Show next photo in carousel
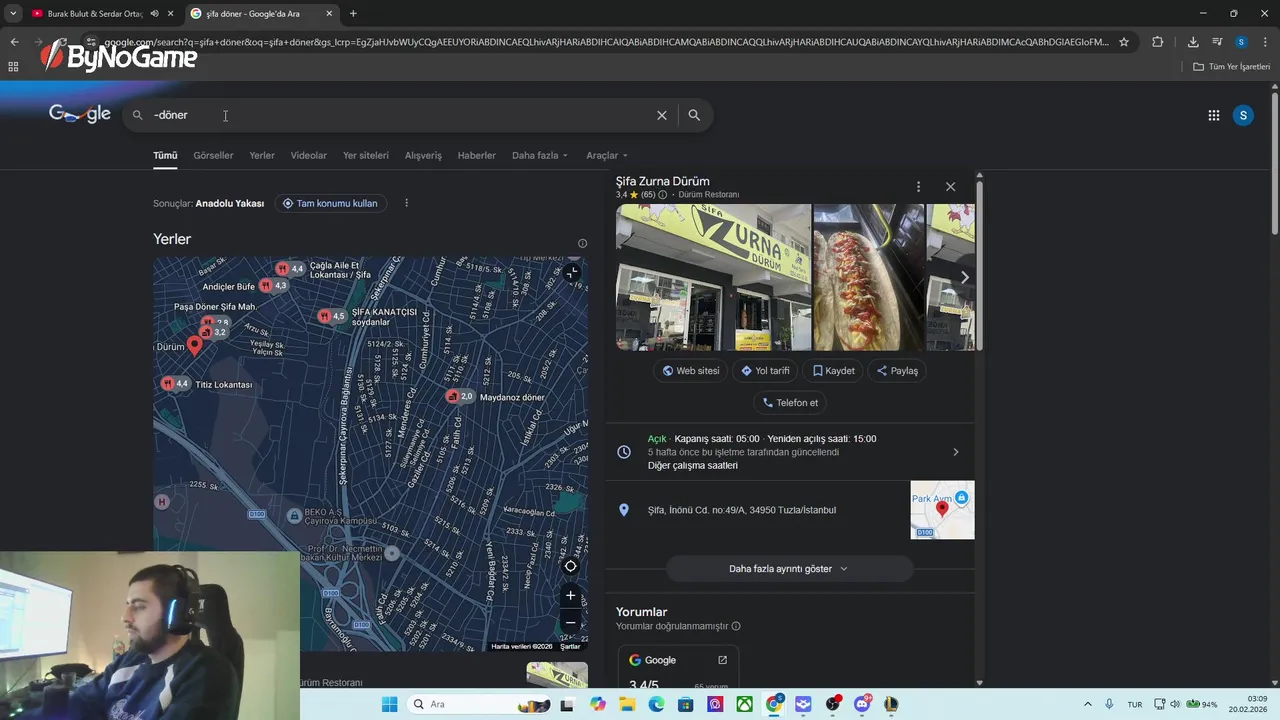The height and width of the screenshot is (720, 1280). pos(964,277)
